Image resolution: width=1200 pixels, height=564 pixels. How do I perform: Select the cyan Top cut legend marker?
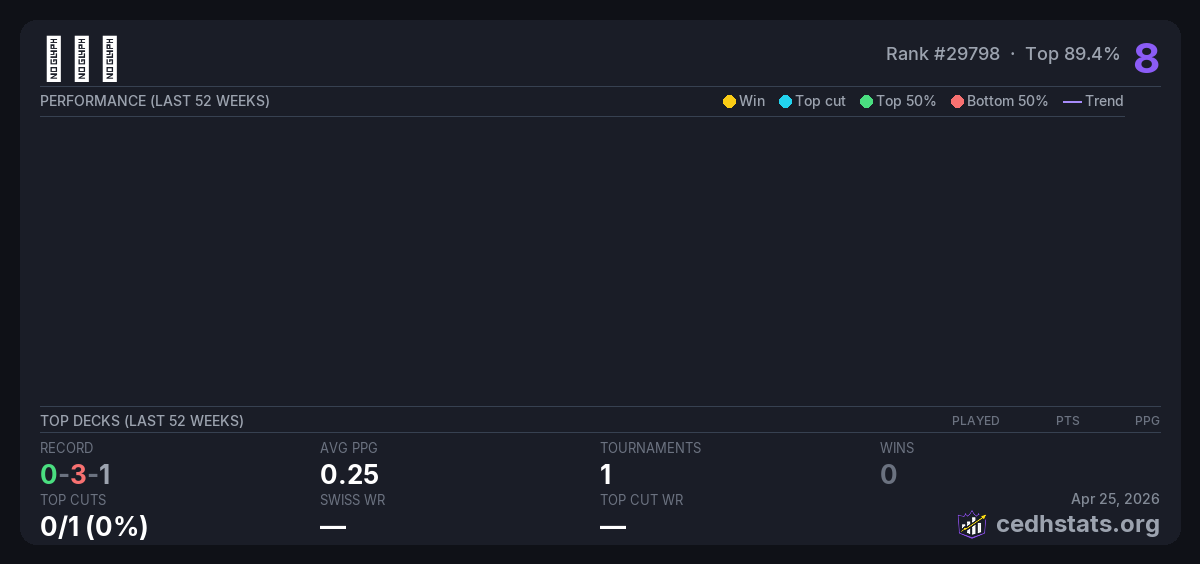click(785, 101)
